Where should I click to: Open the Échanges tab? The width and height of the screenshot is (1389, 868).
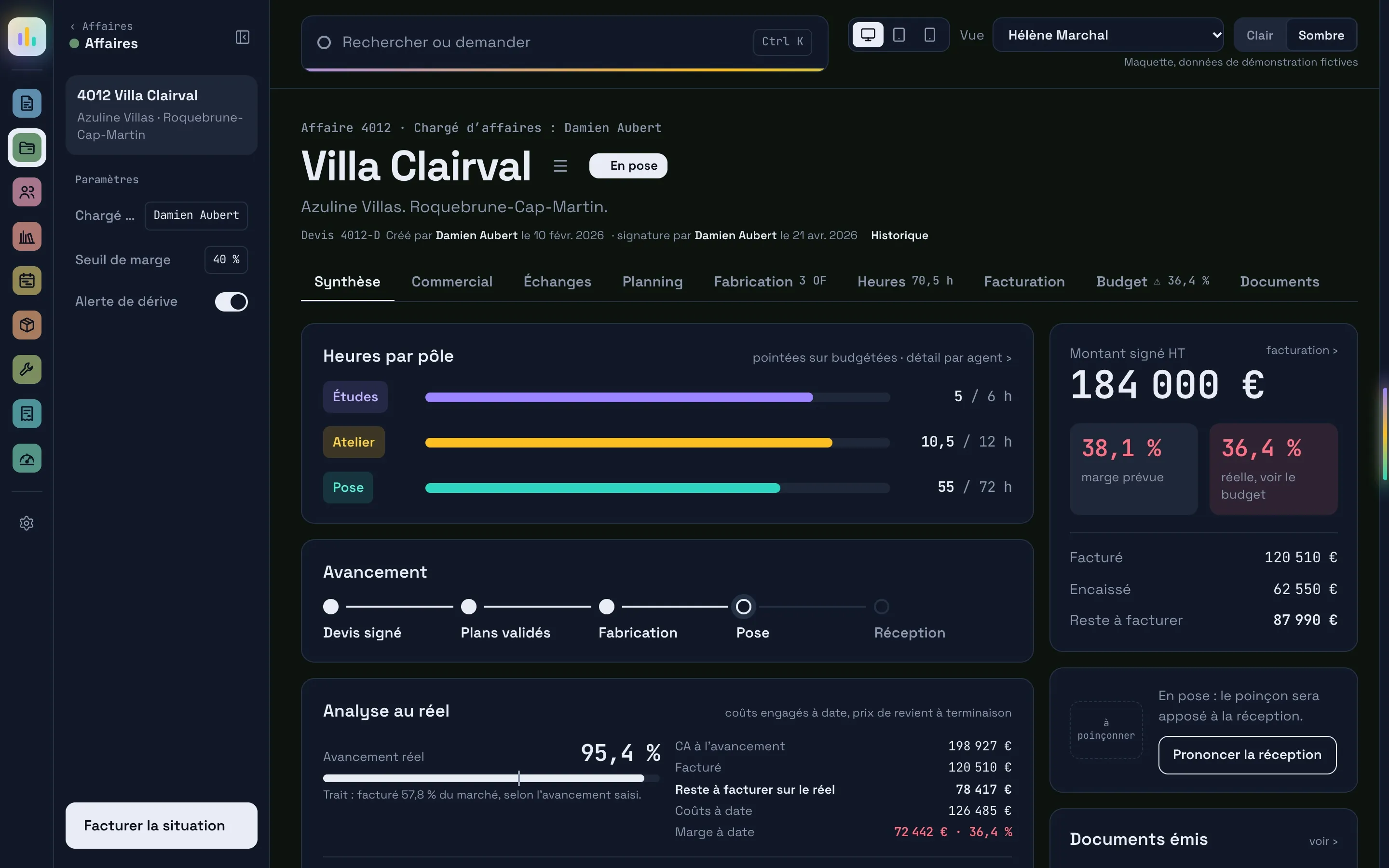557,282
